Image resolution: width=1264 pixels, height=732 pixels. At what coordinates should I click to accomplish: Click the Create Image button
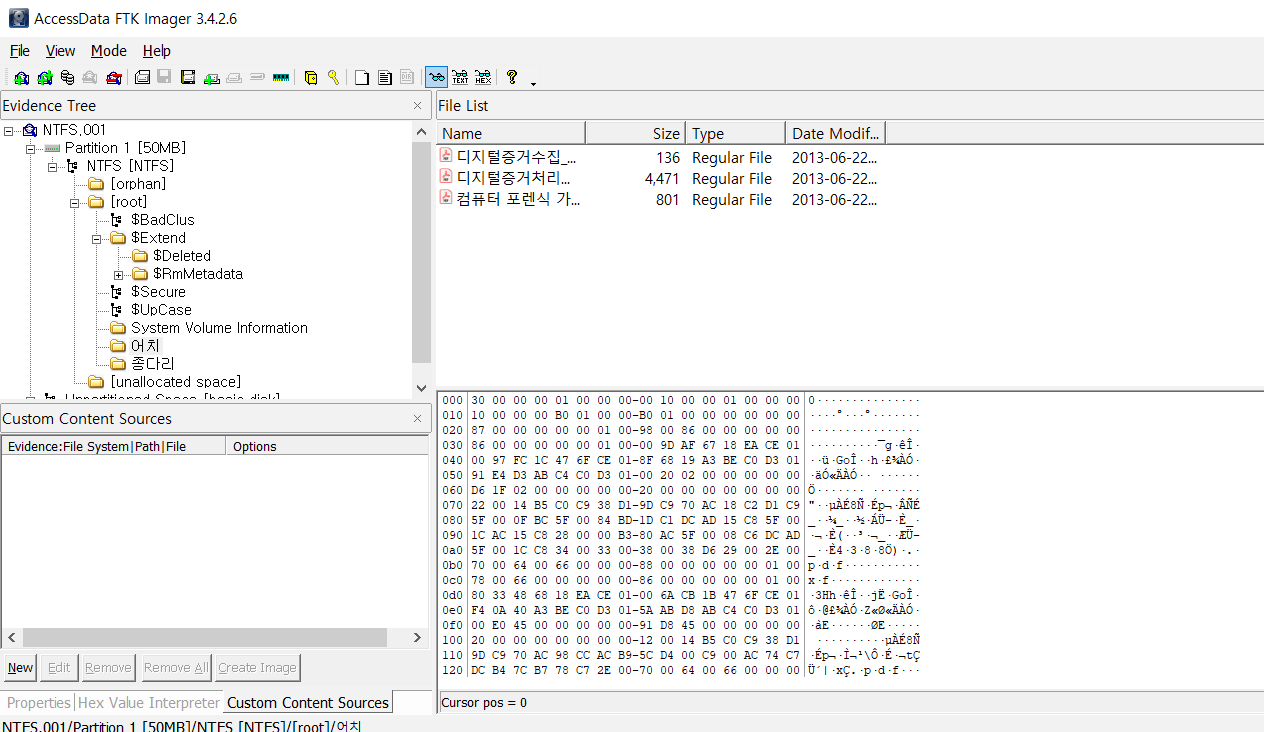[257, 668]
